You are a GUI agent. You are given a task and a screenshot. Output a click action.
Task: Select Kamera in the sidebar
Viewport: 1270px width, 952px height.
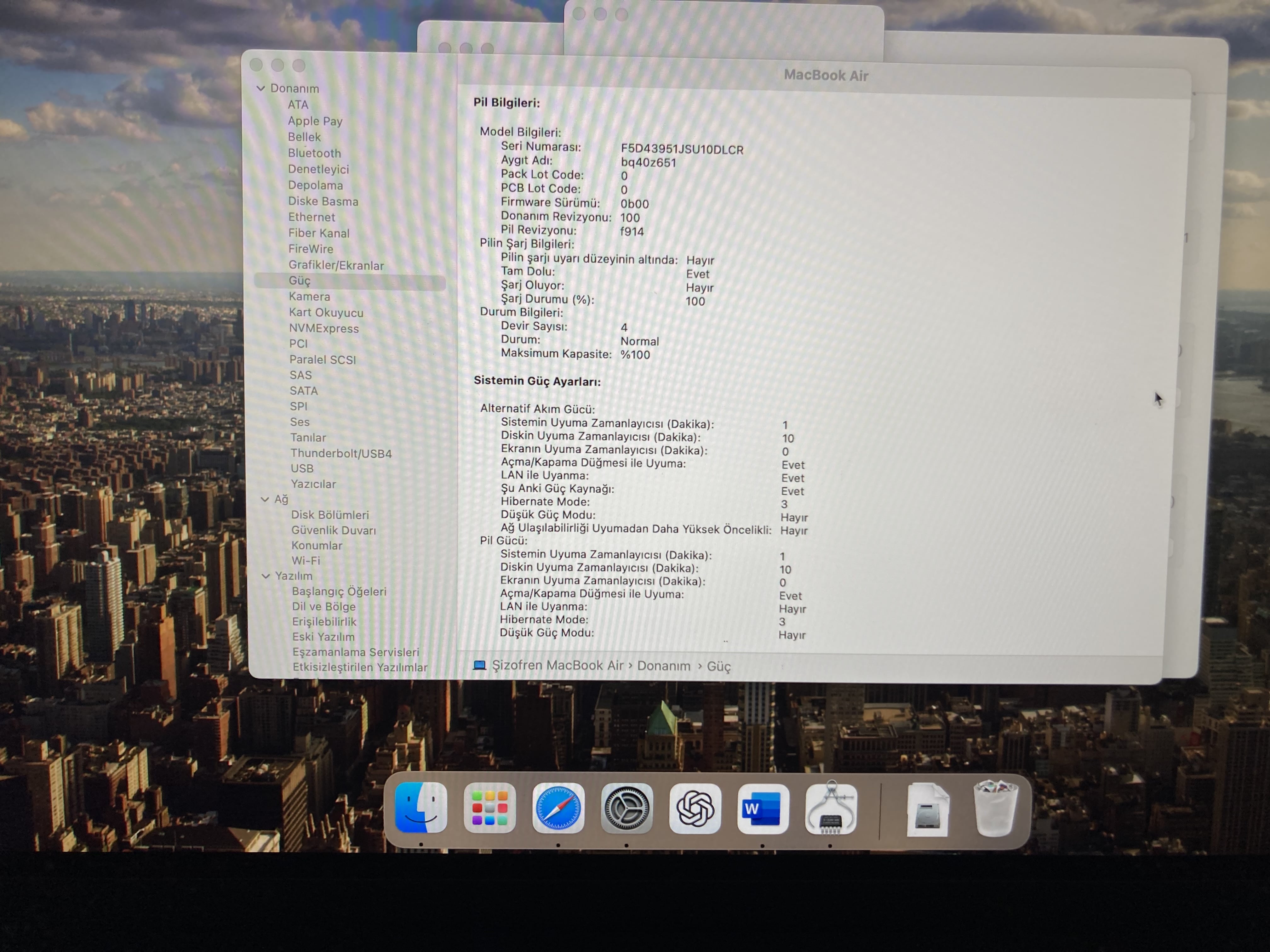pos(309,297)
